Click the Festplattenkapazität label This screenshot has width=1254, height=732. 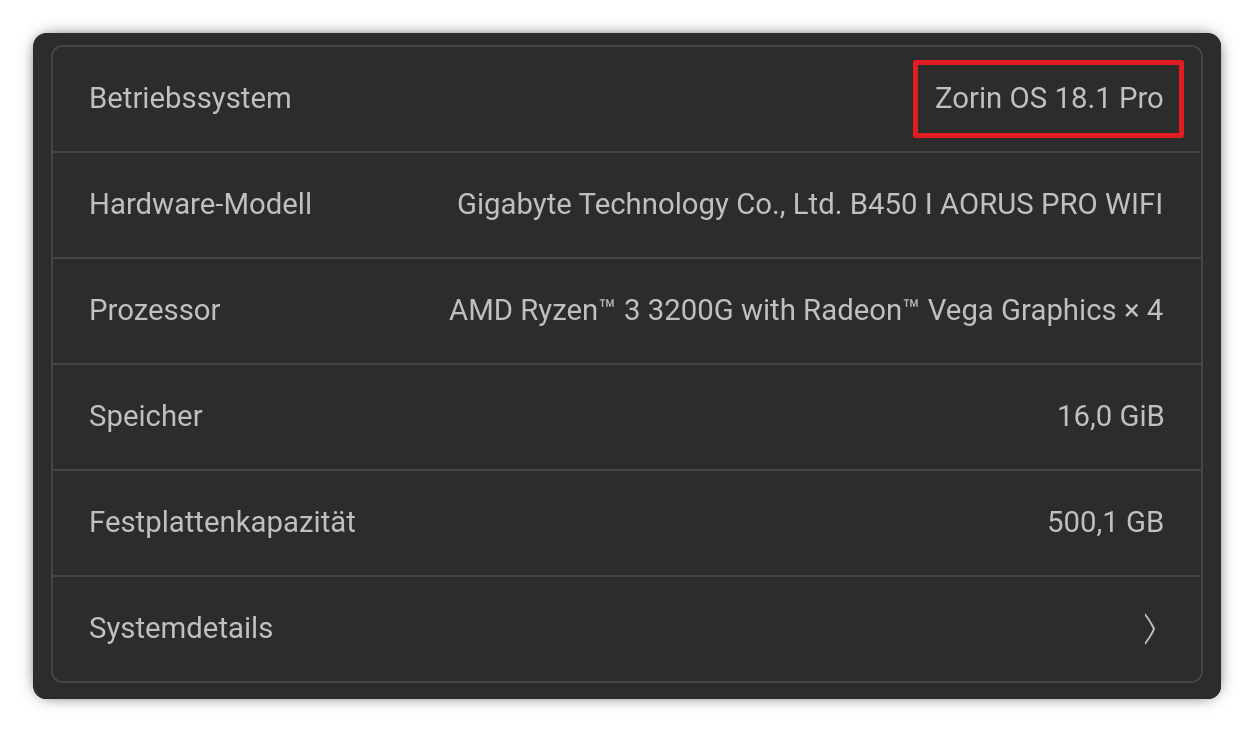(x=222, y=522)
